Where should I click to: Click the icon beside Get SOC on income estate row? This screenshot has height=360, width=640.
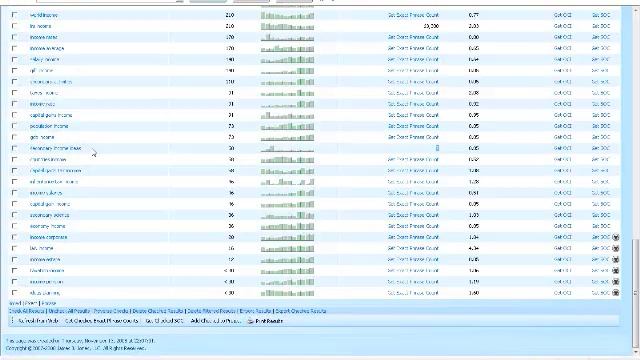tap(616, 259)
